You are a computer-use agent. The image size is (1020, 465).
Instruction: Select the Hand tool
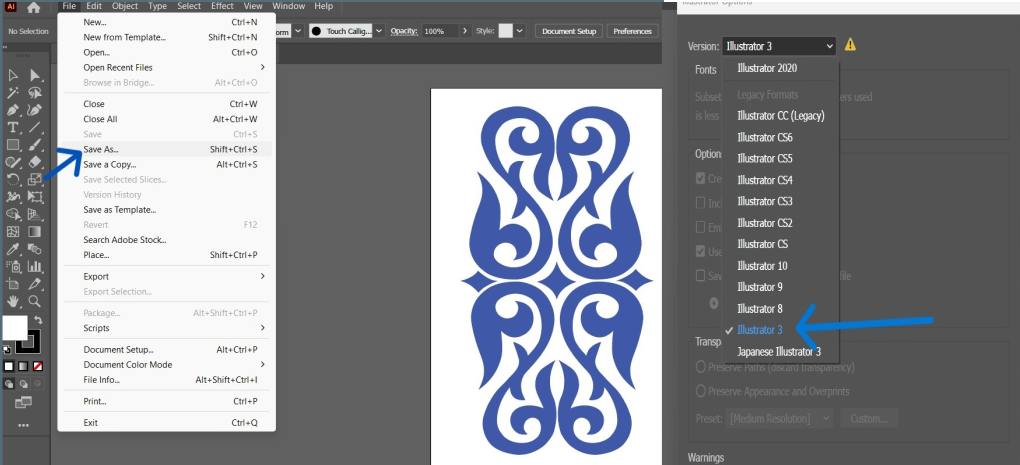[x=12, y=301]
